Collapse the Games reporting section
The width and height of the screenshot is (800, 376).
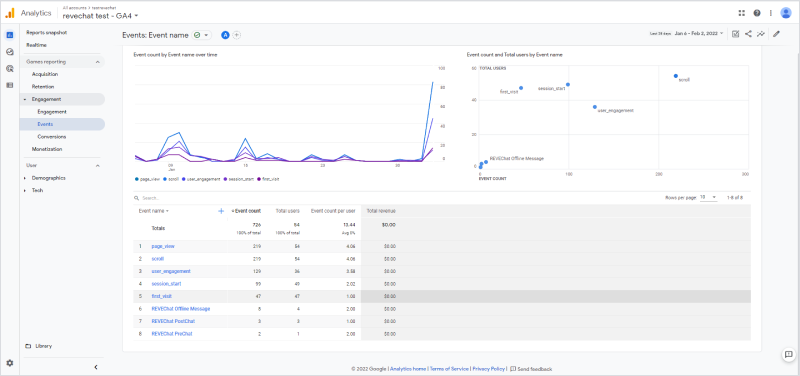pos(97,62)
